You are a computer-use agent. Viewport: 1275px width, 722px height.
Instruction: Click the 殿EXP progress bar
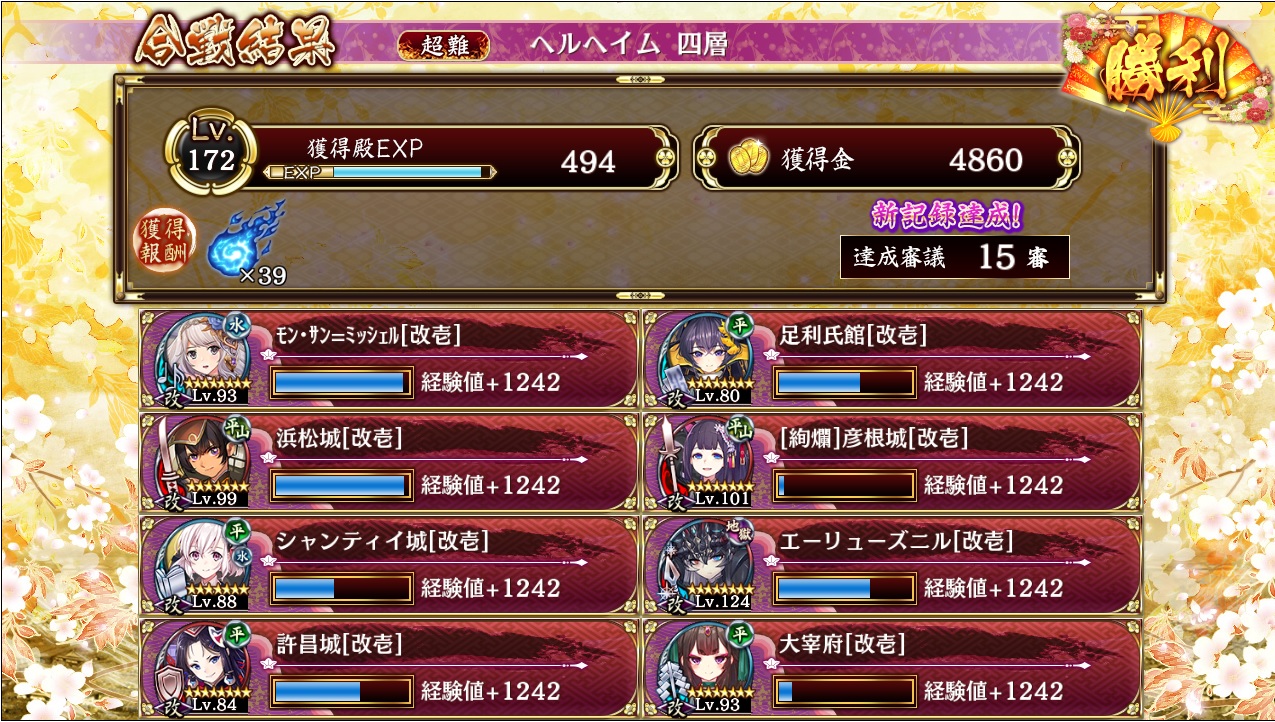tap(382, 172)
